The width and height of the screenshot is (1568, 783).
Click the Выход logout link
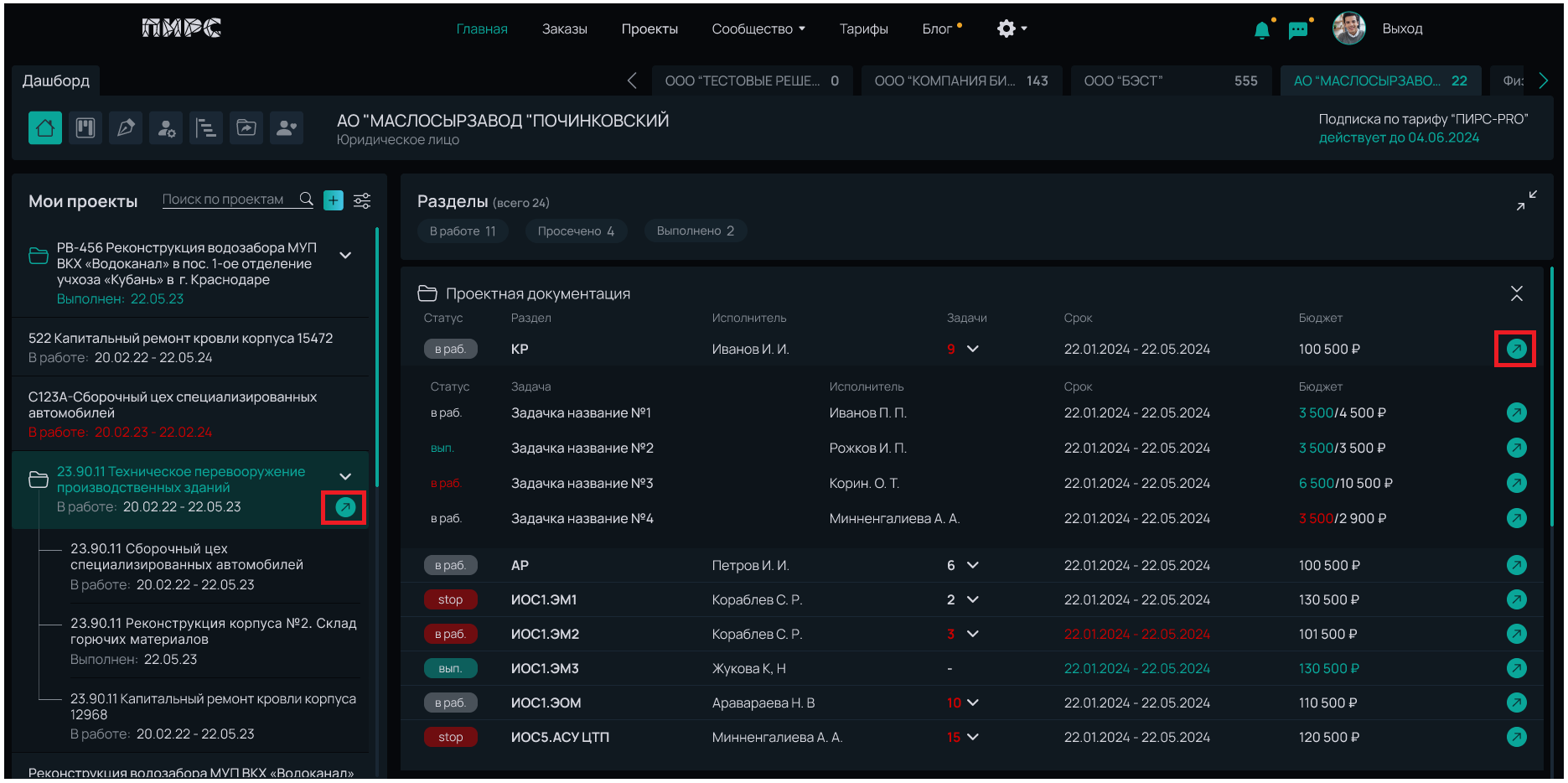[1402, 29]
